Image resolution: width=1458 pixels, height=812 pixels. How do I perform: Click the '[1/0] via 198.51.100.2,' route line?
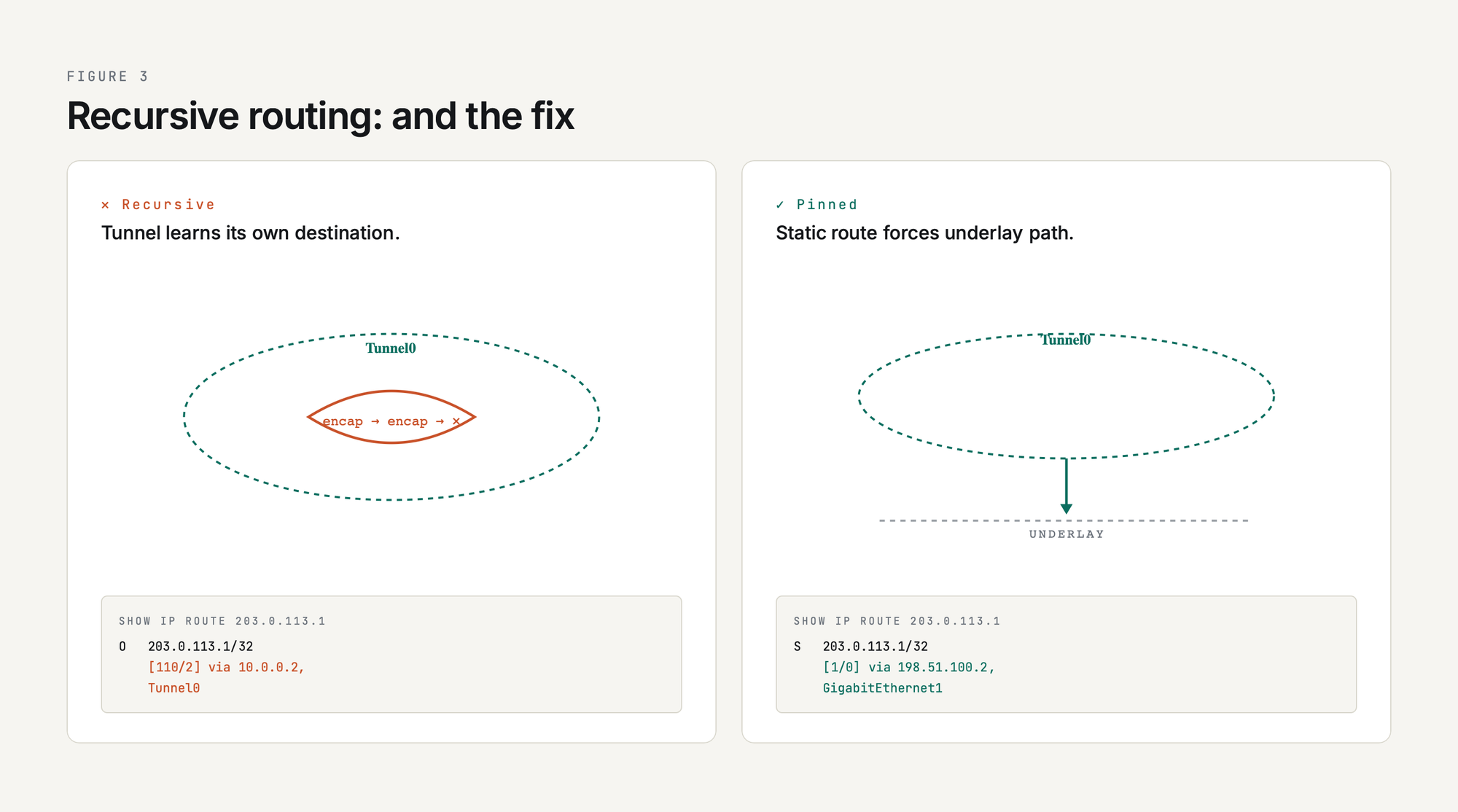(908, 668)
